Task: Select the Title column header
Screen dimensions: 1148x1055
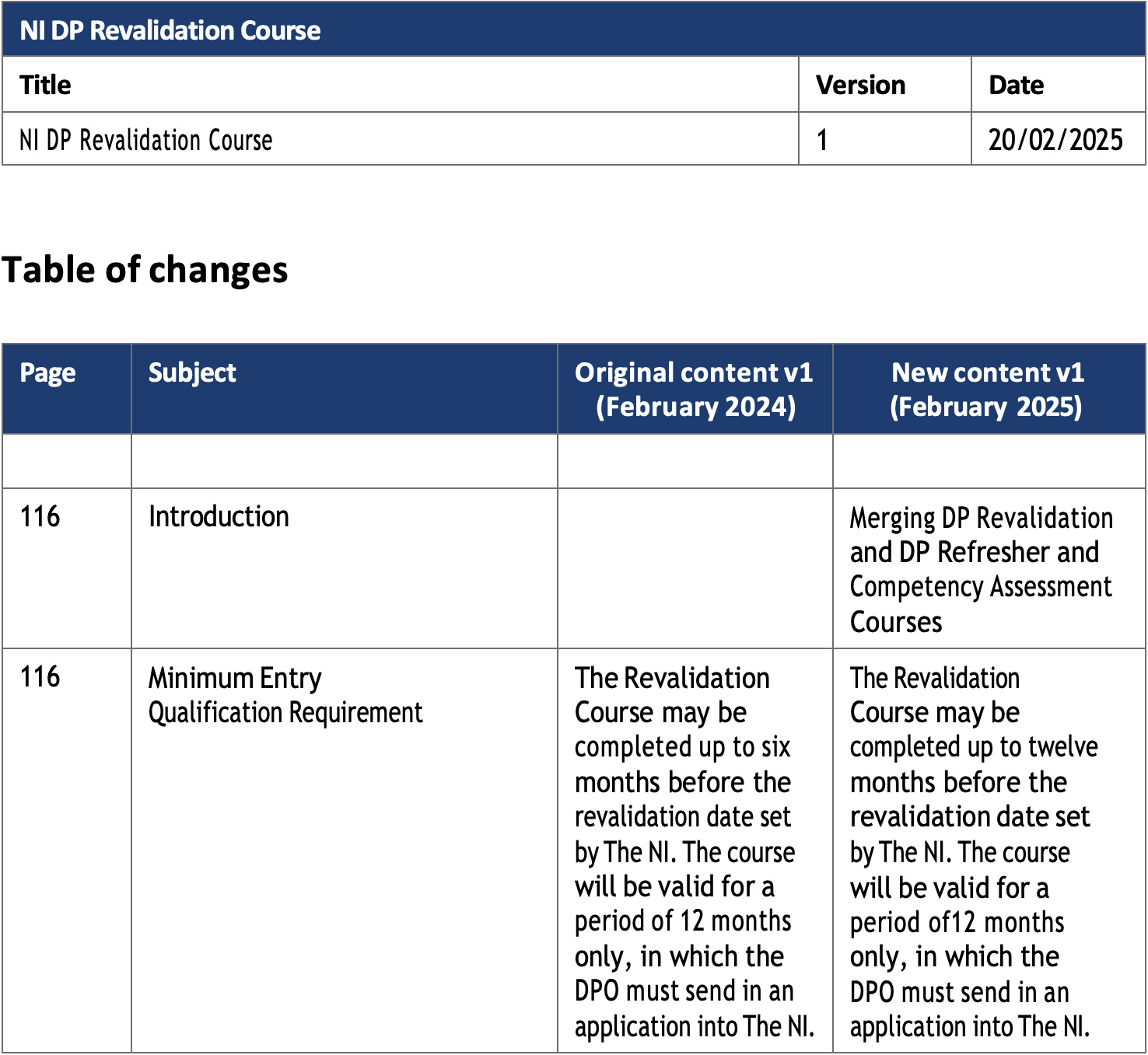Action: point(45,85)
